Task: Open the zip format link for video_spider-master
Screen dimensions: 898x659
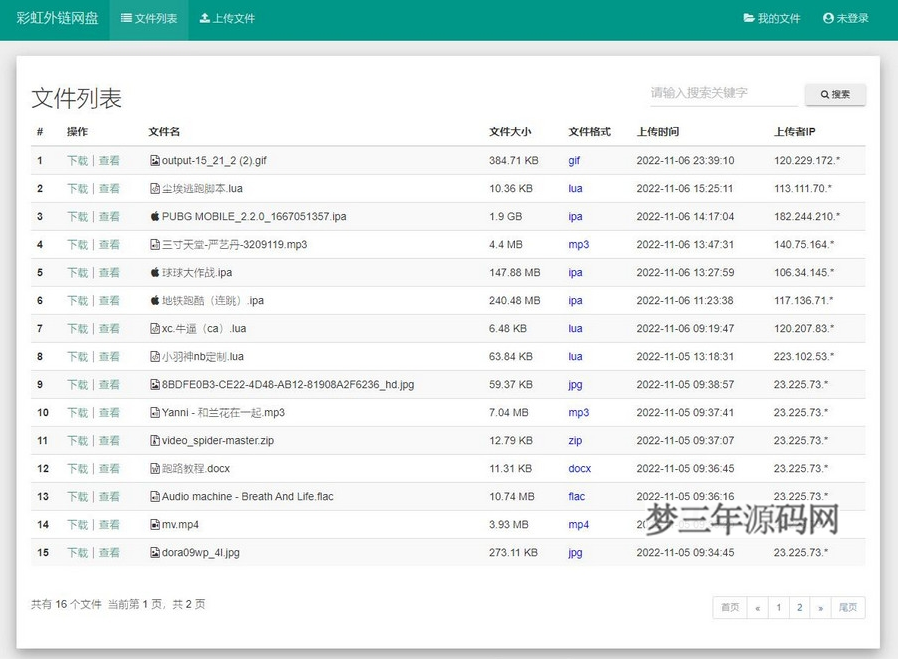Action: (x=575, y=440)
